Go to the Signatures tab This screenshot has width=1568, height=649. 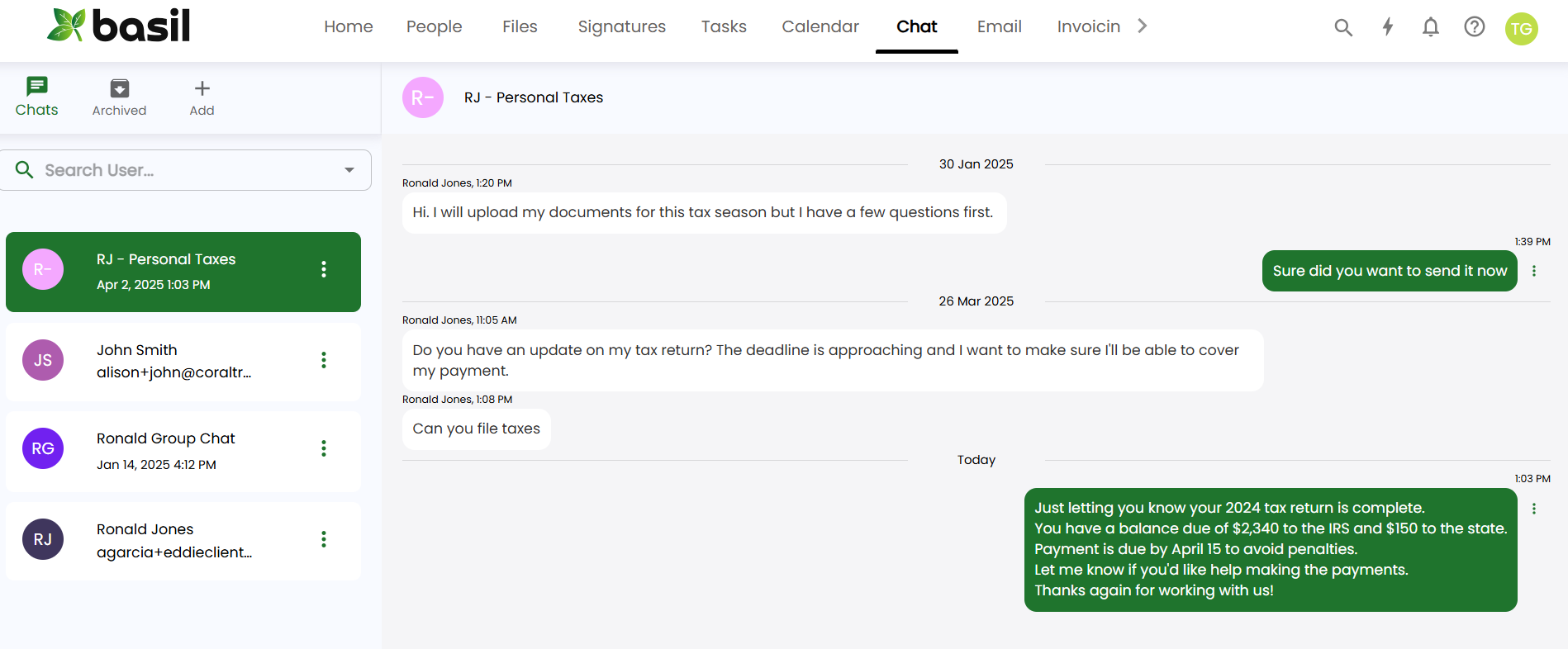pos(621,26)
